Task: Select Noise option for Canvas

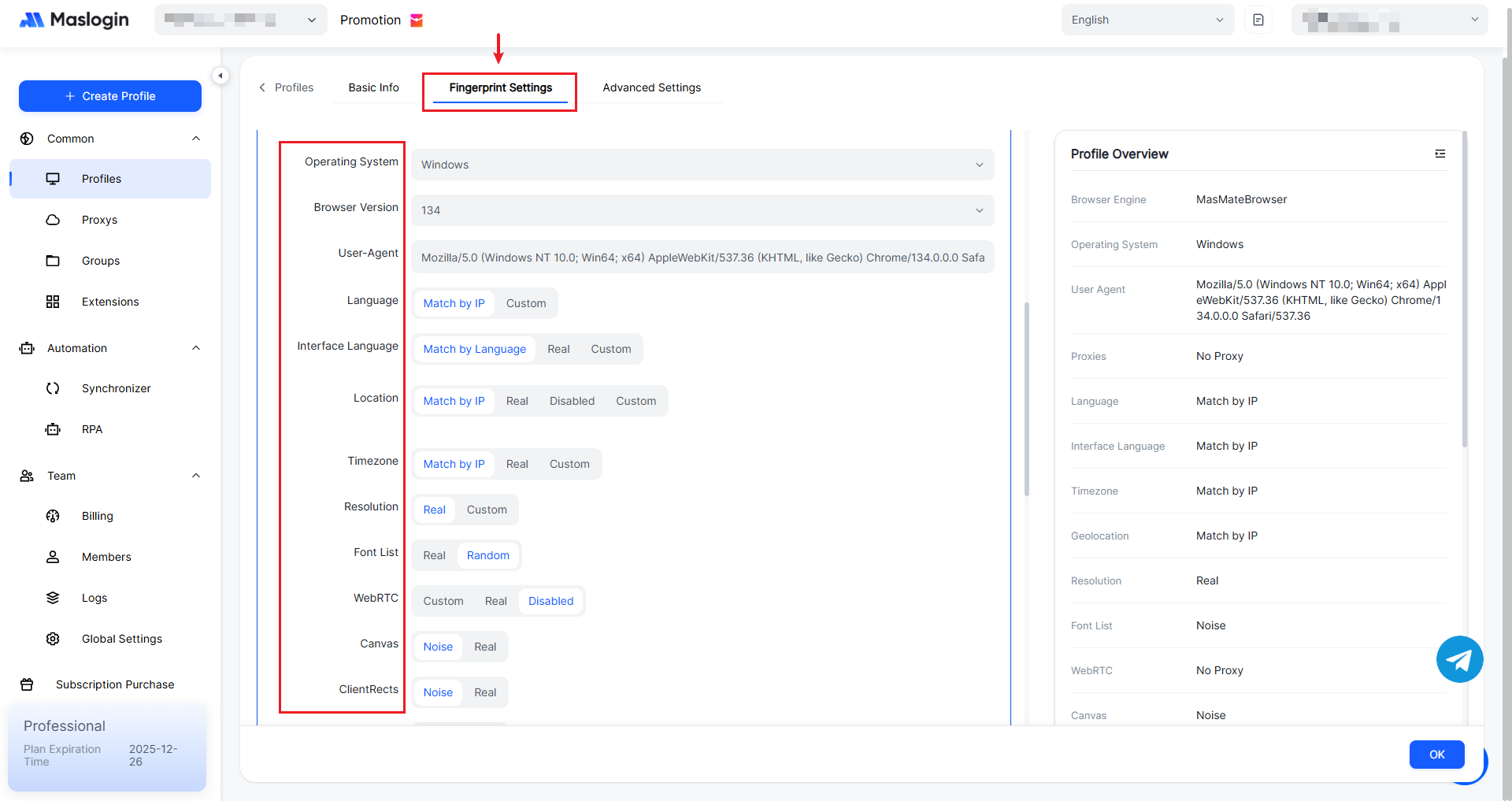Action: click(x=438, y=647)
